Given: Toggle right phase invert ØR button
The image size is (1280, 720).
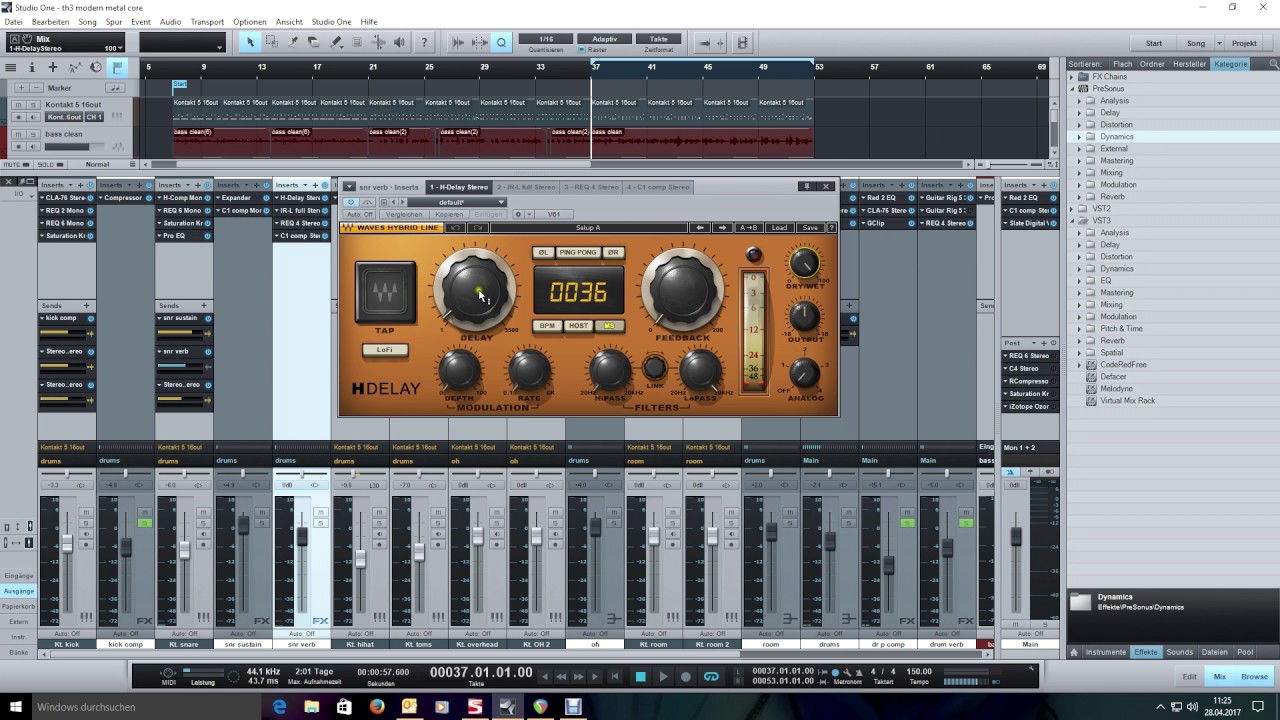Looking at the screenshot, I should pyautogui.click(x=613, y=253).
